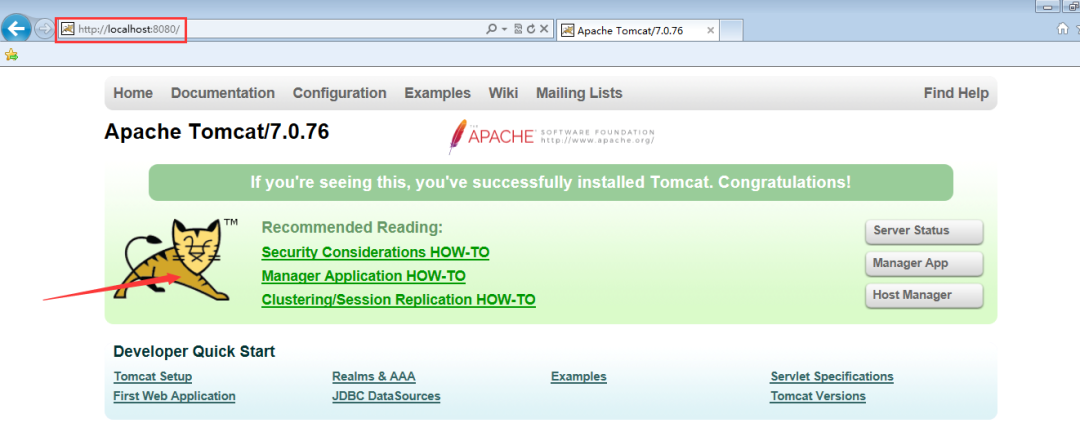This screenshot has width=1080, height=432.
Task: Click the search magnifier in the address bar
Action: pos(491,30)
